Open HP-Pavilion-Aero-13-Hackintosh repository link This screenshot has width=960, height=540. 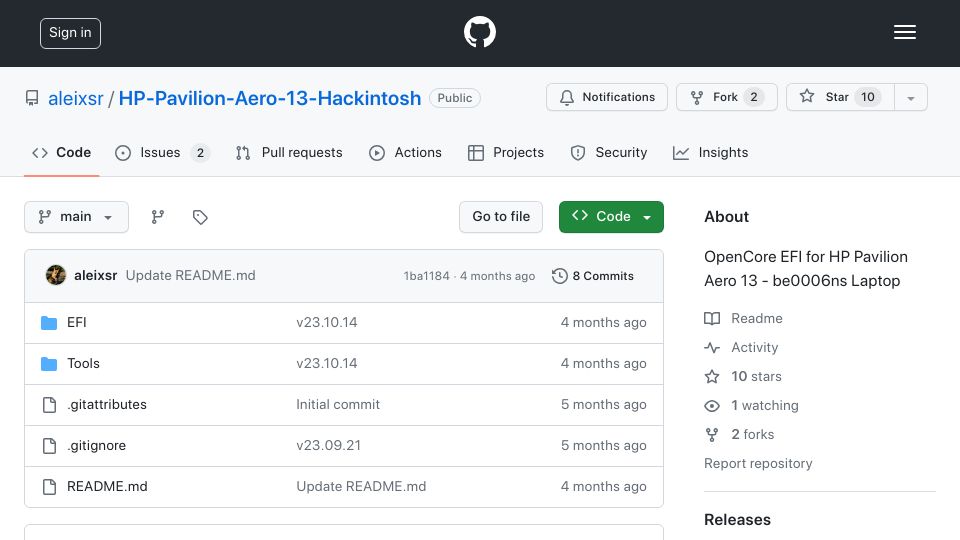269,99
